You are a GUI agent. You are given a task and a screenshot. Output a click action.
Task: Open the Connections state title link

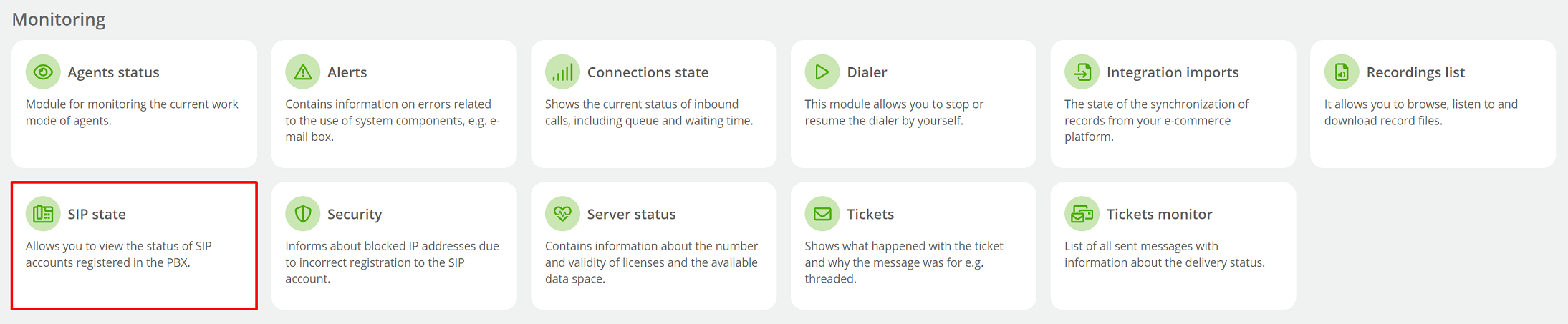coord(648,72)
